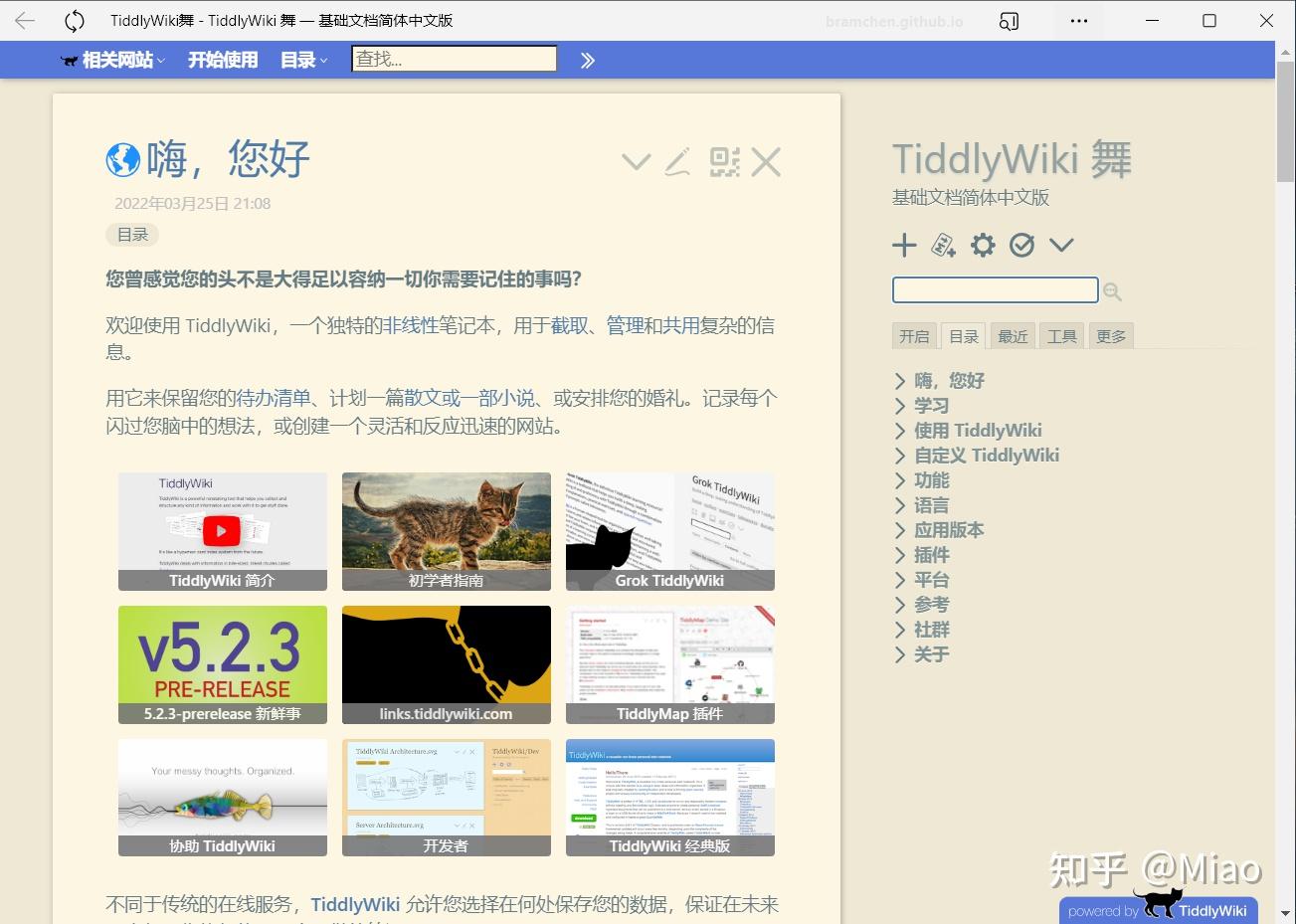Viewport: 1296px width, 924px height.
Task: Click the powered by TiddlyWiki badge
Action: [x=1157, y=909]
